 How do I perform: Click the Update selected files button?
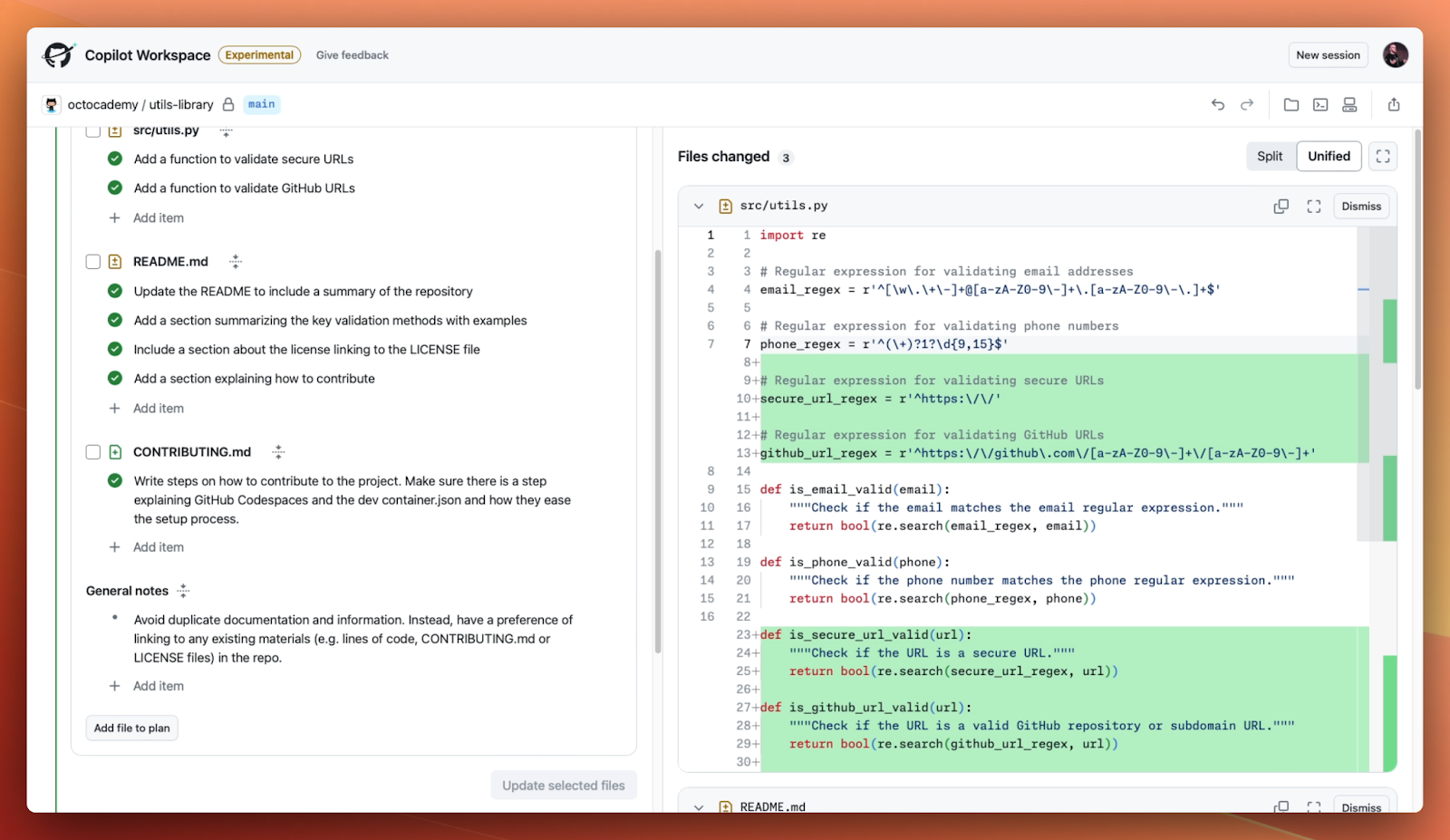pyautogui.click(x=563, y=785)
